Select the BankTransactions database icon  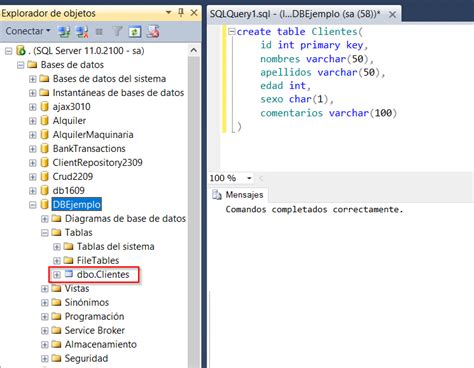44,149
